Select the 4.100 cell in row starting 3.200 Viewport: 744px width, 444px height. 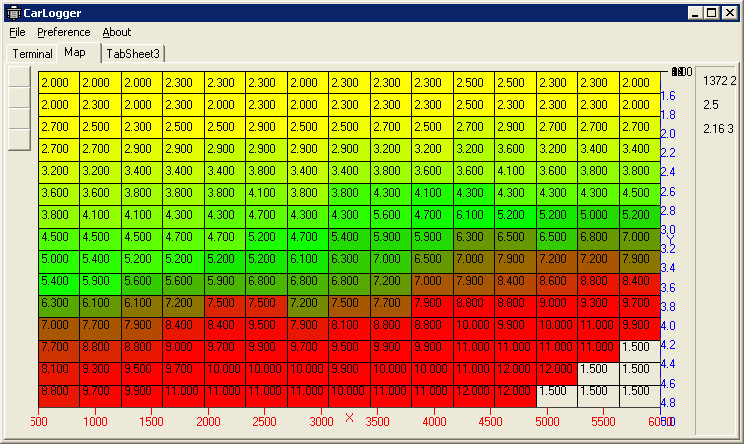(515, 174)
